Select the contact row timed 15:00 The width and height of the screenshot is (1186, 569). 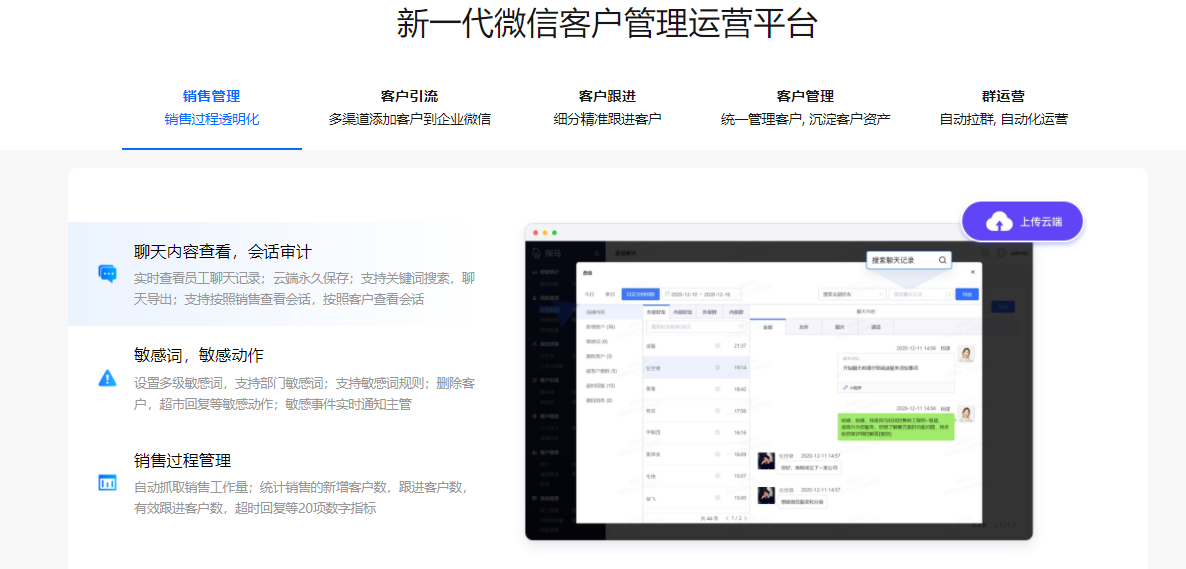coord(696,497)
